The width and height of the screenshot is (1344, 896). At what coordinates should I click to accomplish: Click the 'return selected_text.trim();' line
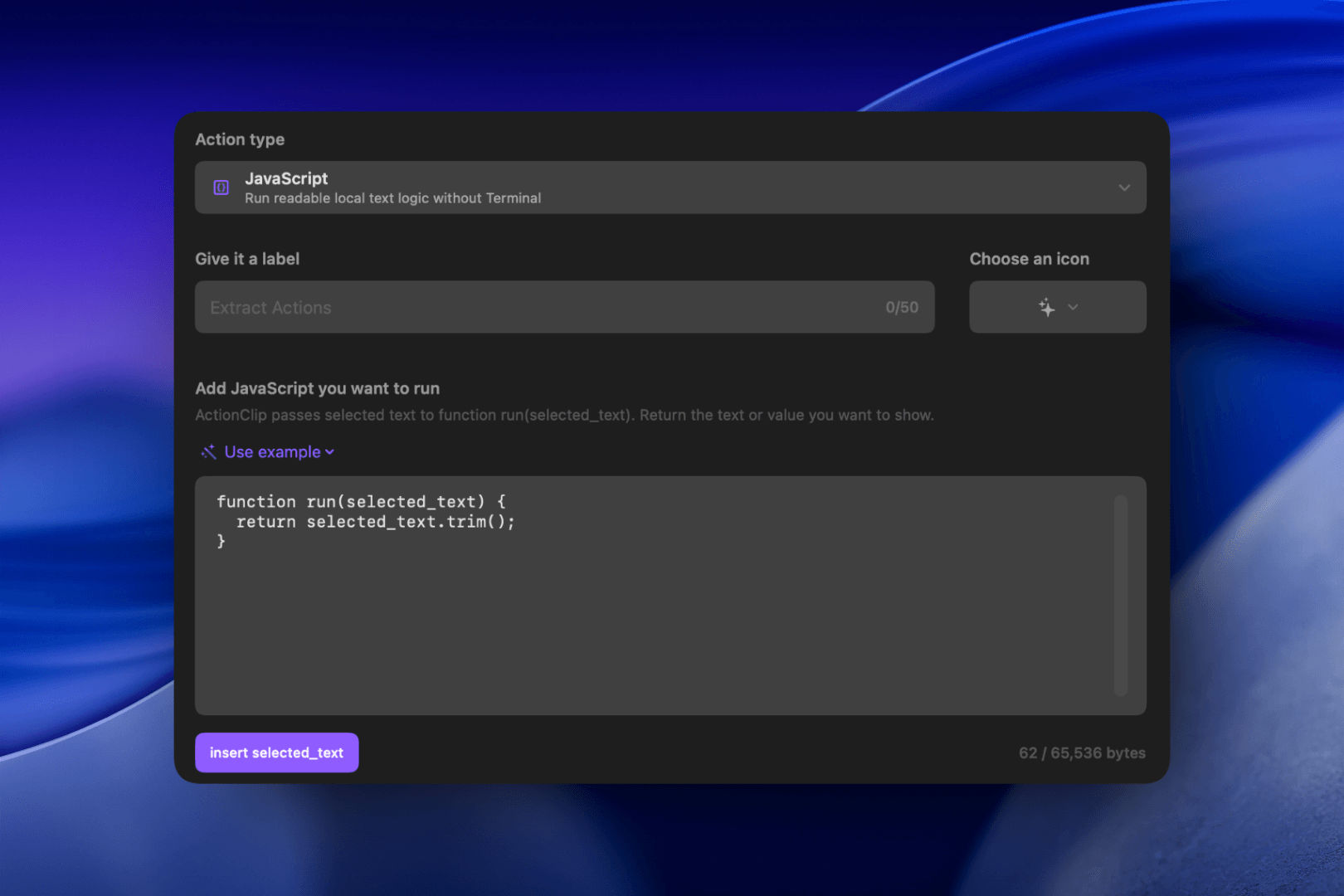(x=376, y=522)
